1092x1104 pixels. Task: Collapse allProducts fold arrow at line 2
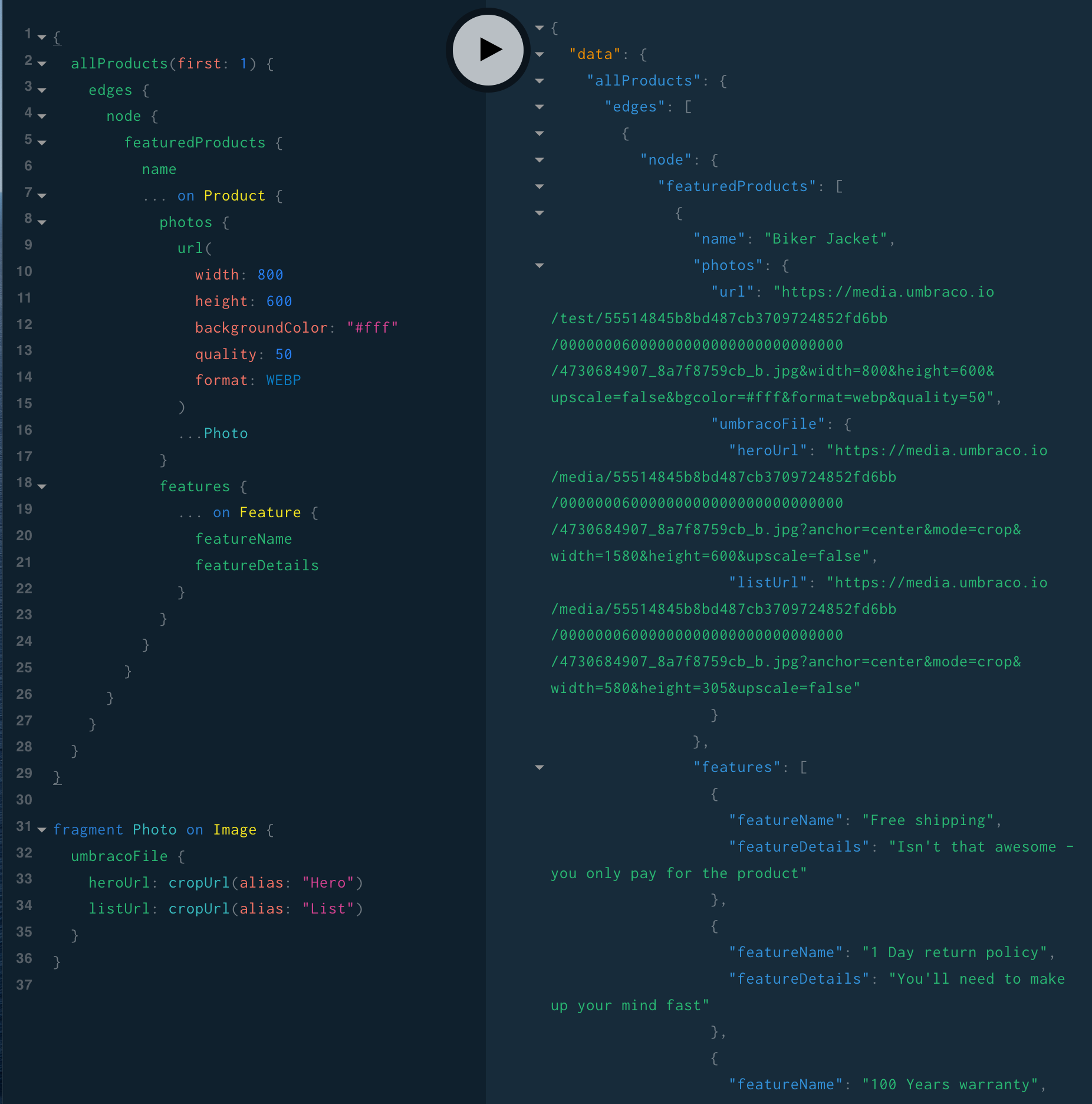click(x=42, y=64)
